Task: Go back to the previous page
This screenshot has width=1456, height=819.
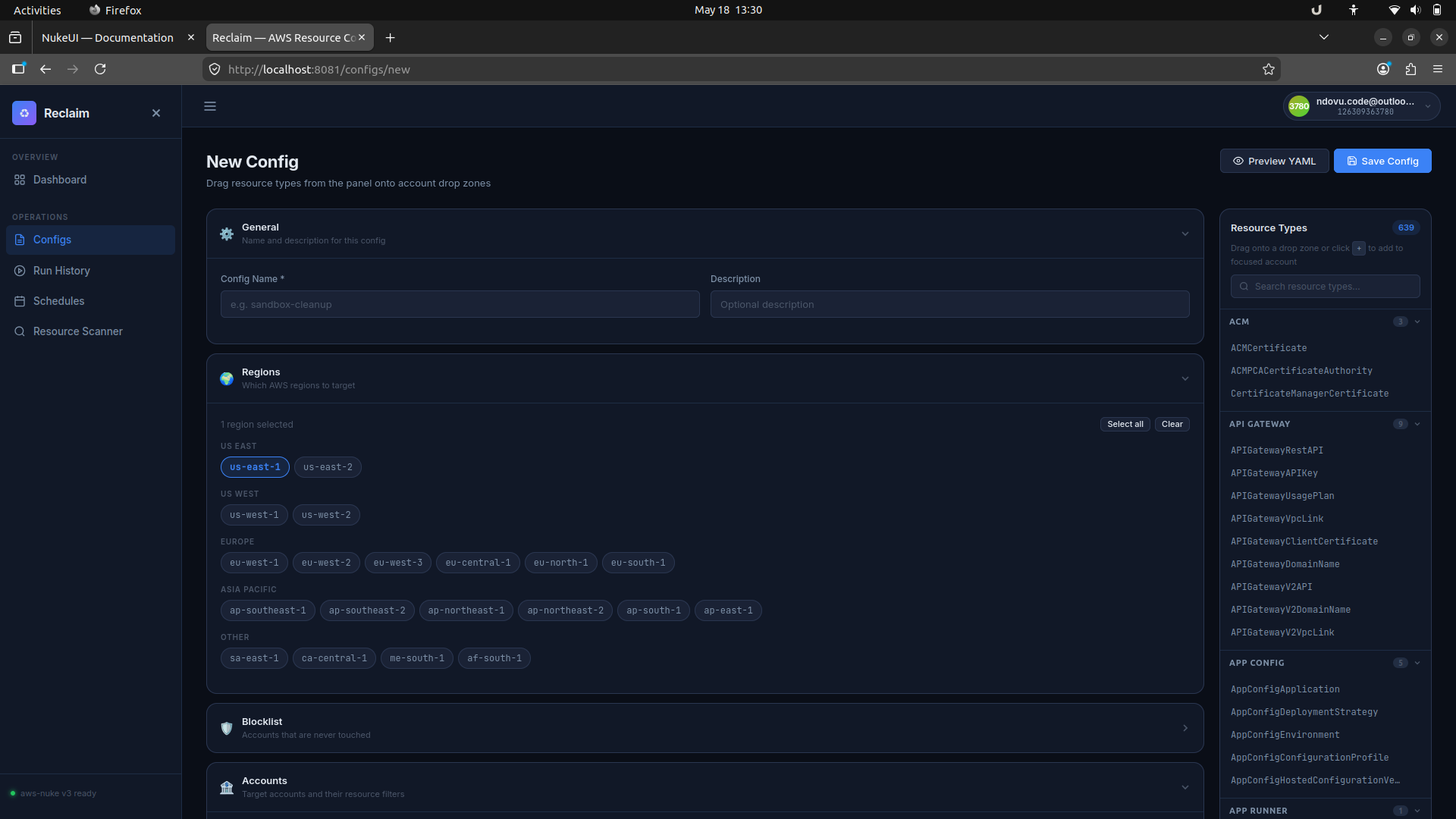Action: pos(45,69)
